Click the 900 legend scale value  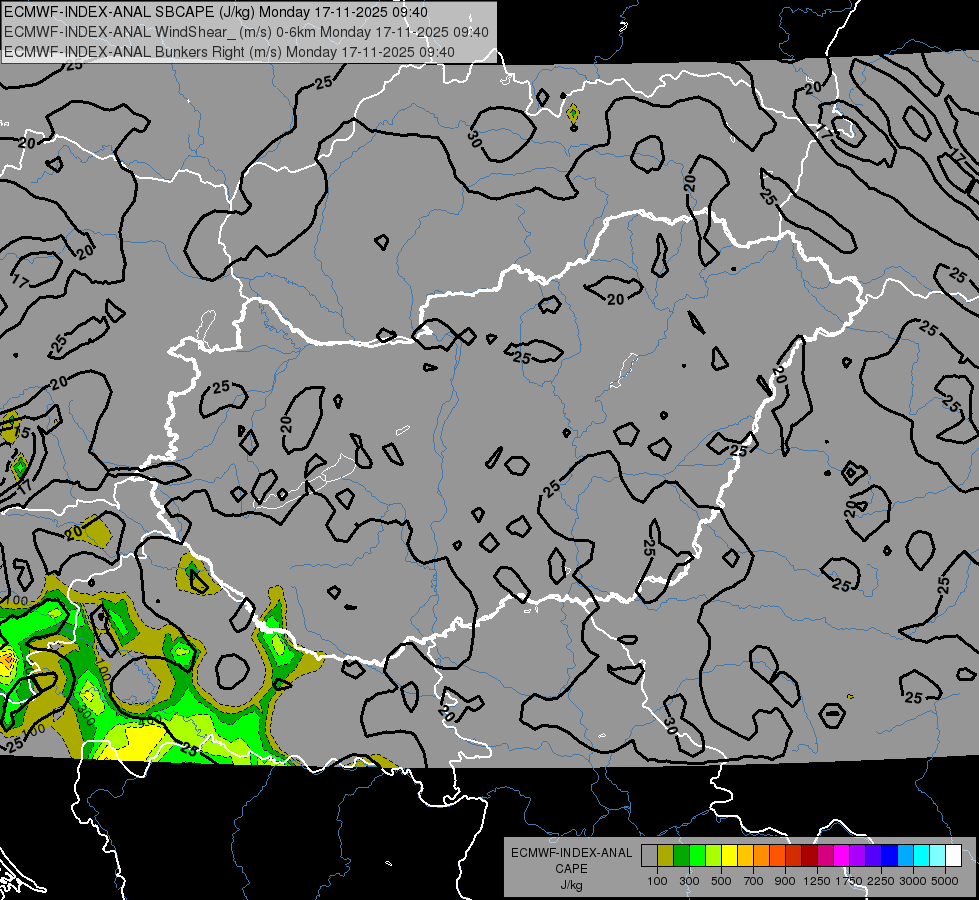(785, 881)
